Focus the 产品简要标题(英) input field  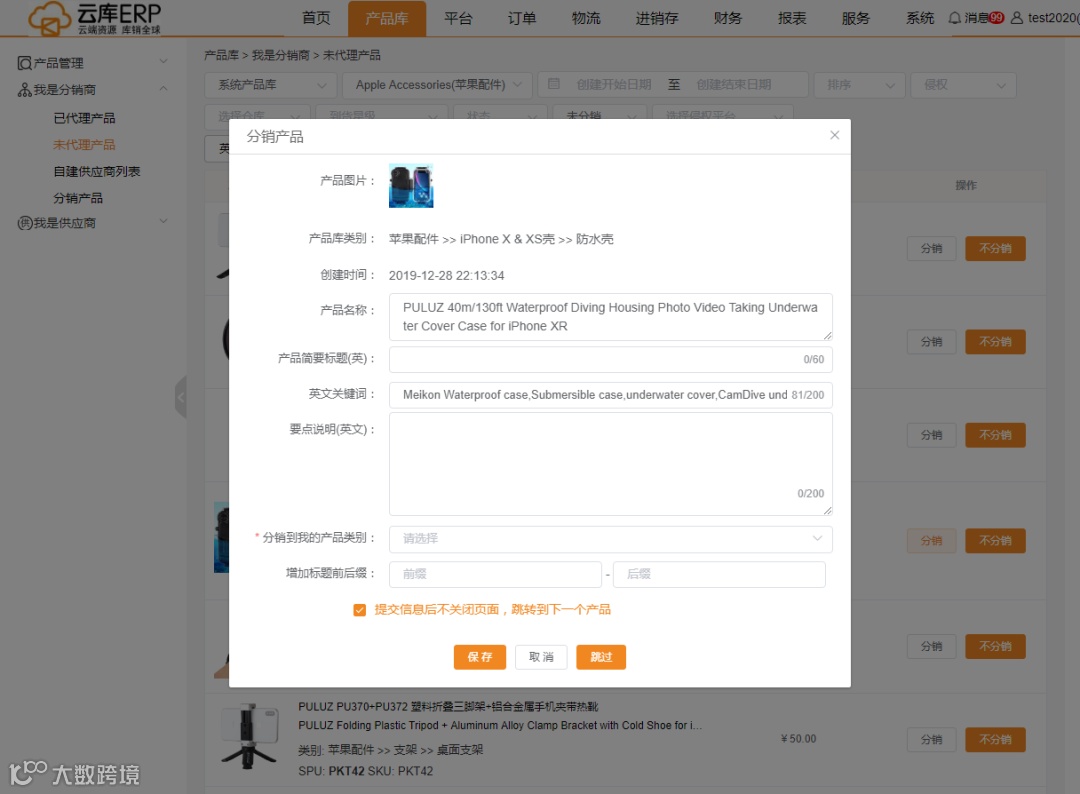pyautogui.click(x=610, y=359)
